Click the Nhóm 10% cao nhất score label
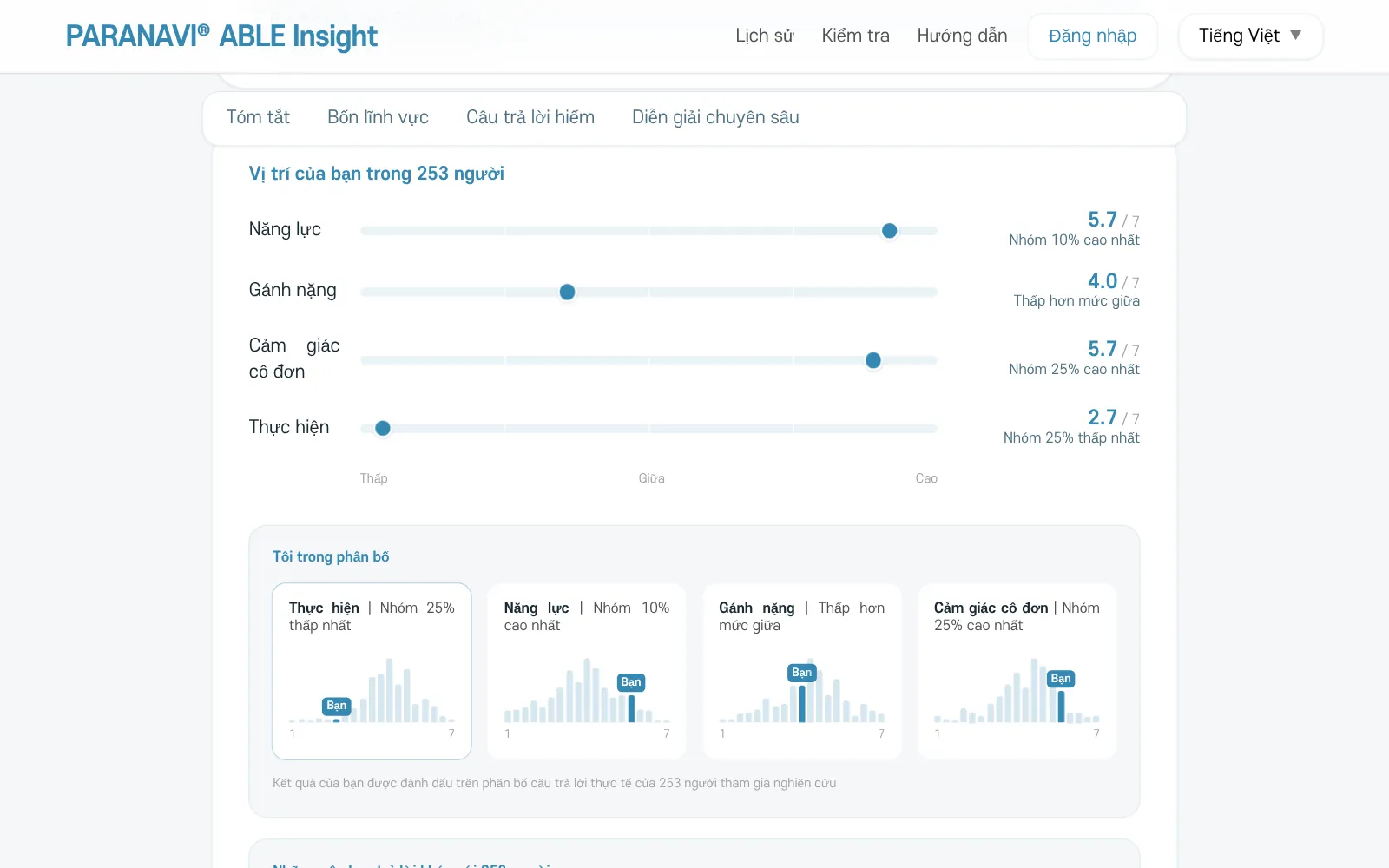Image resolution: width=1389 pixels, height=868 pixels. click(x=1074, y=240)
